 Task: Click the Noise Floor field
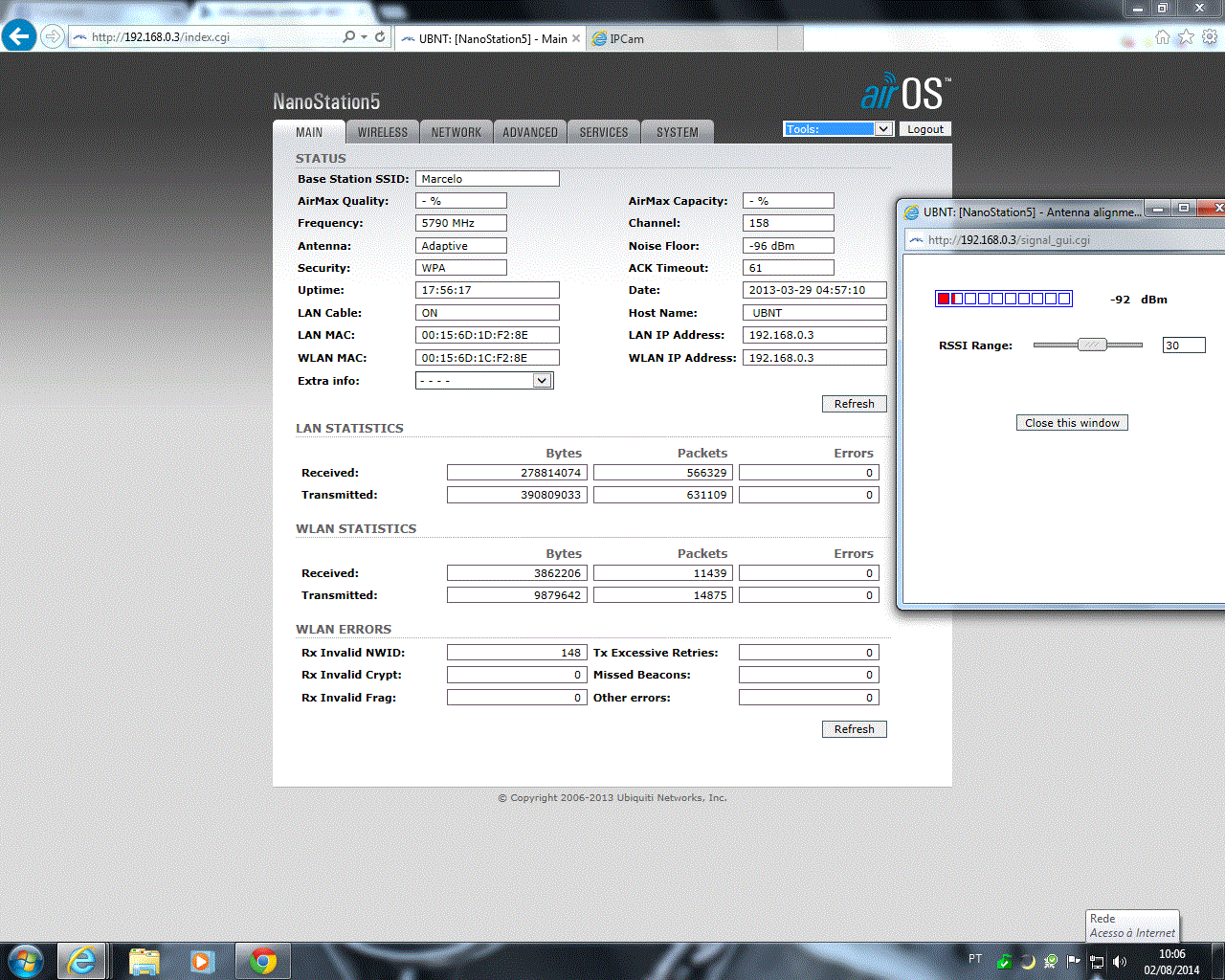tap(789, 246)
